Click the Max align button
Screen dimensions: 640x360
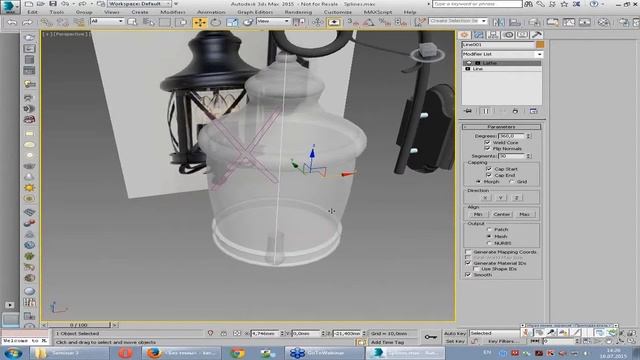[524, 214]
